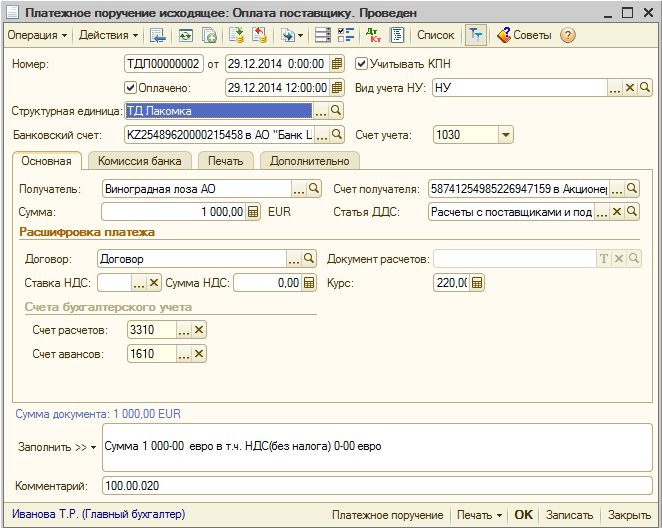This screenshot has height=528, width=662.
Task: Open the Операция dropdown menu
Action: (37, 35)
